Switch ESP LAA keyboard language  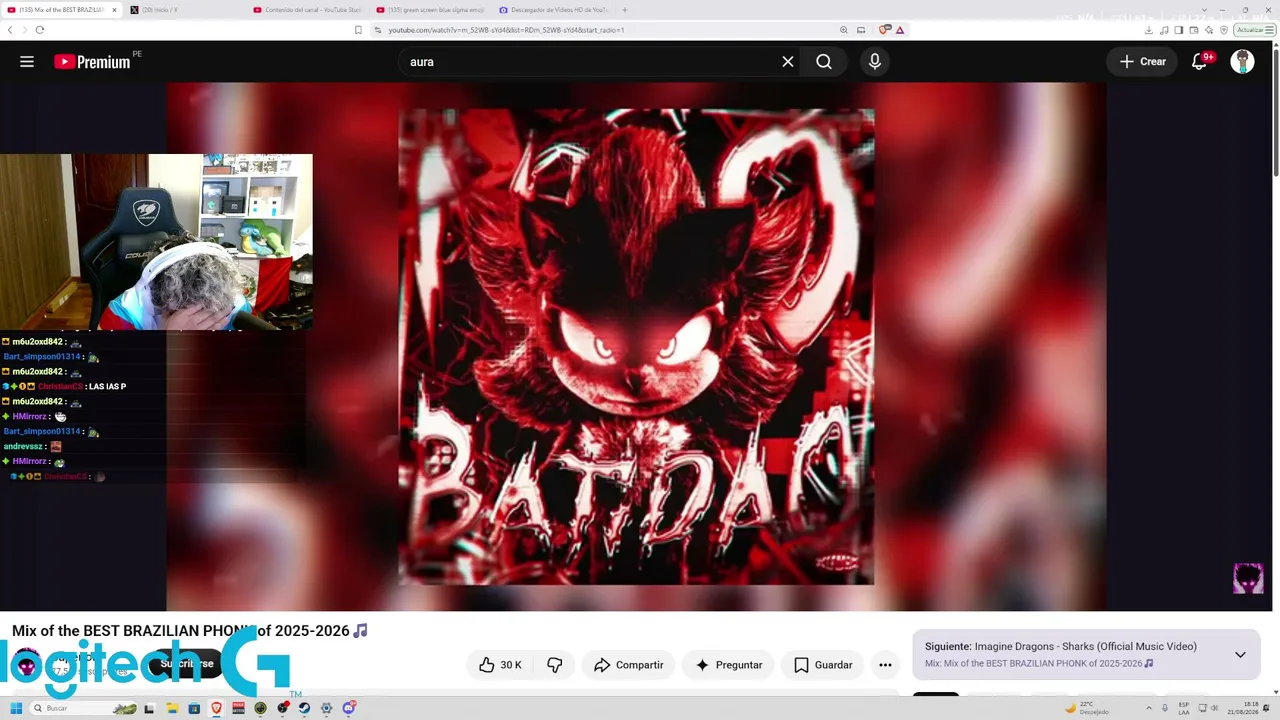pos(1184,708)
